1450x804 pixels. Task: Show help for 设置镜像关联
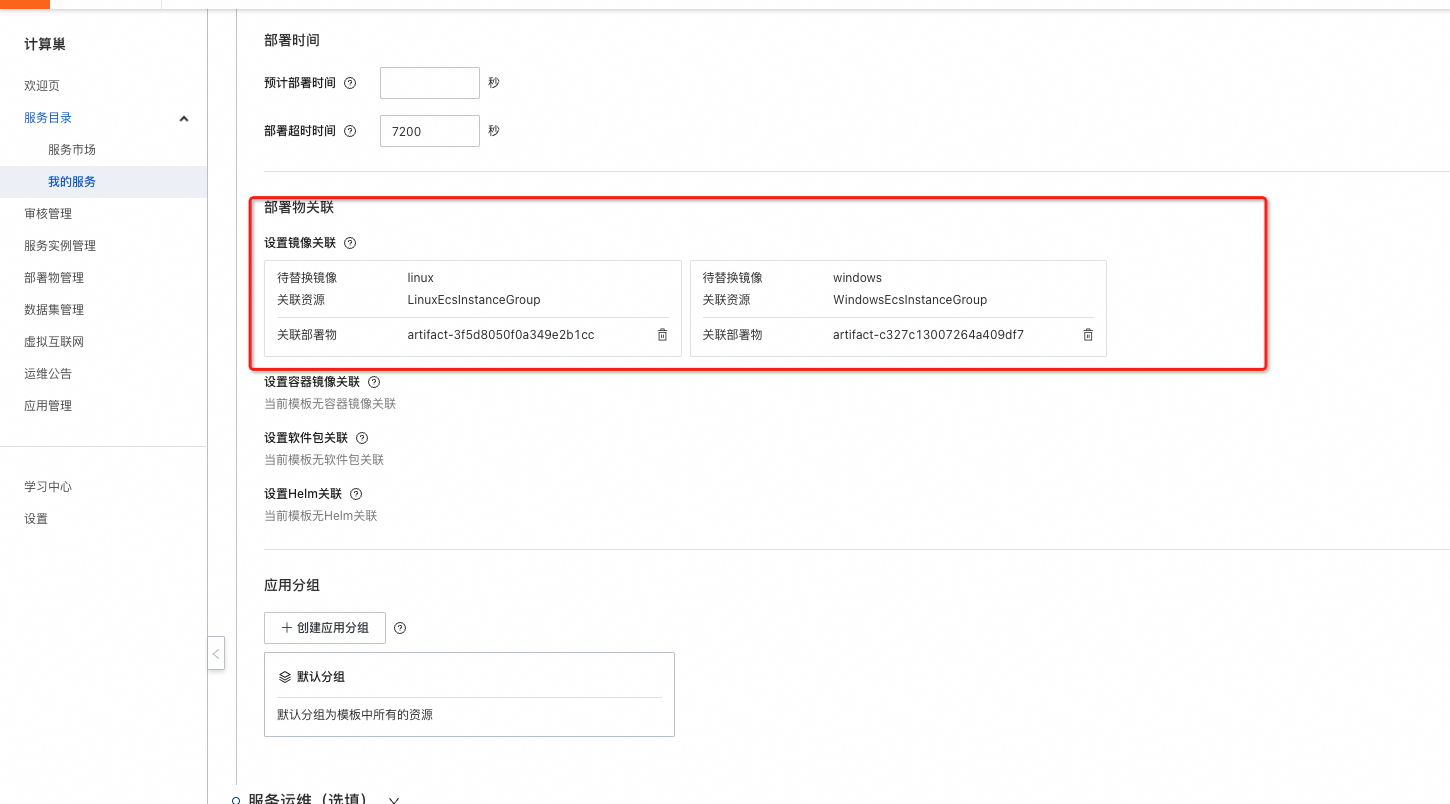coord(350,243)
